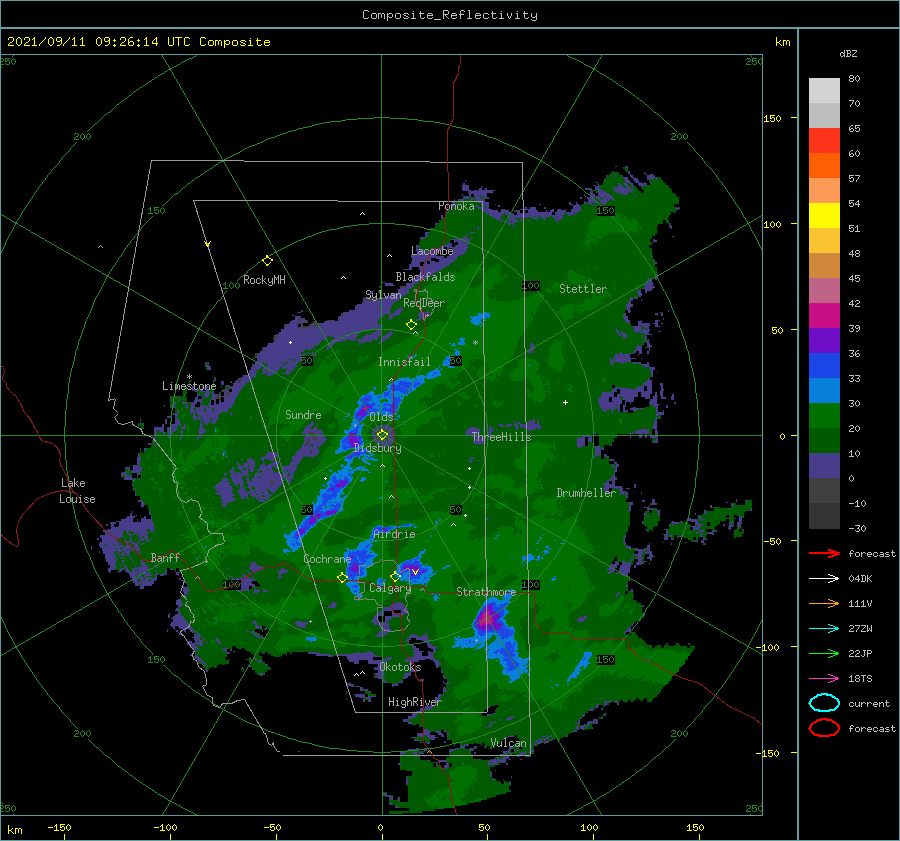Click the red forecast arrow in the legend
Image resolution: width=900 pixels, height=841 pixels.
coord(824,553)
